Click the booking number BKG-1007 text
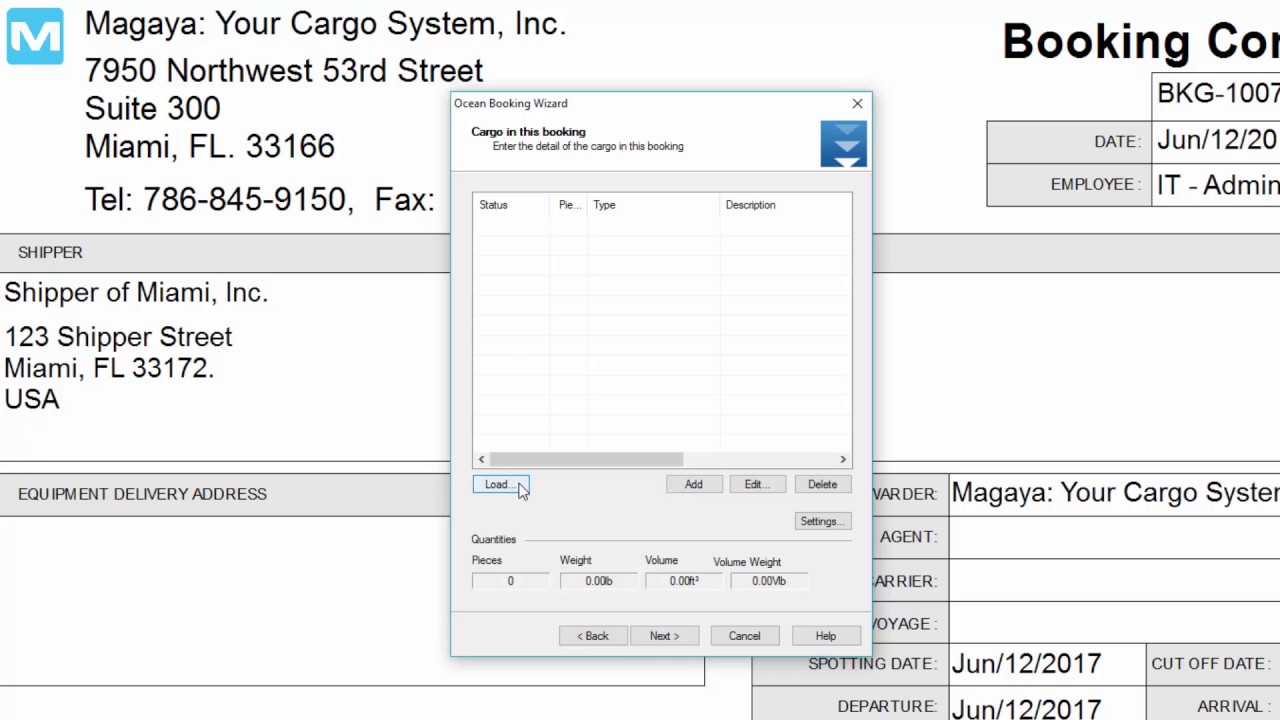1280x720 pixels. pos(1218,93)
